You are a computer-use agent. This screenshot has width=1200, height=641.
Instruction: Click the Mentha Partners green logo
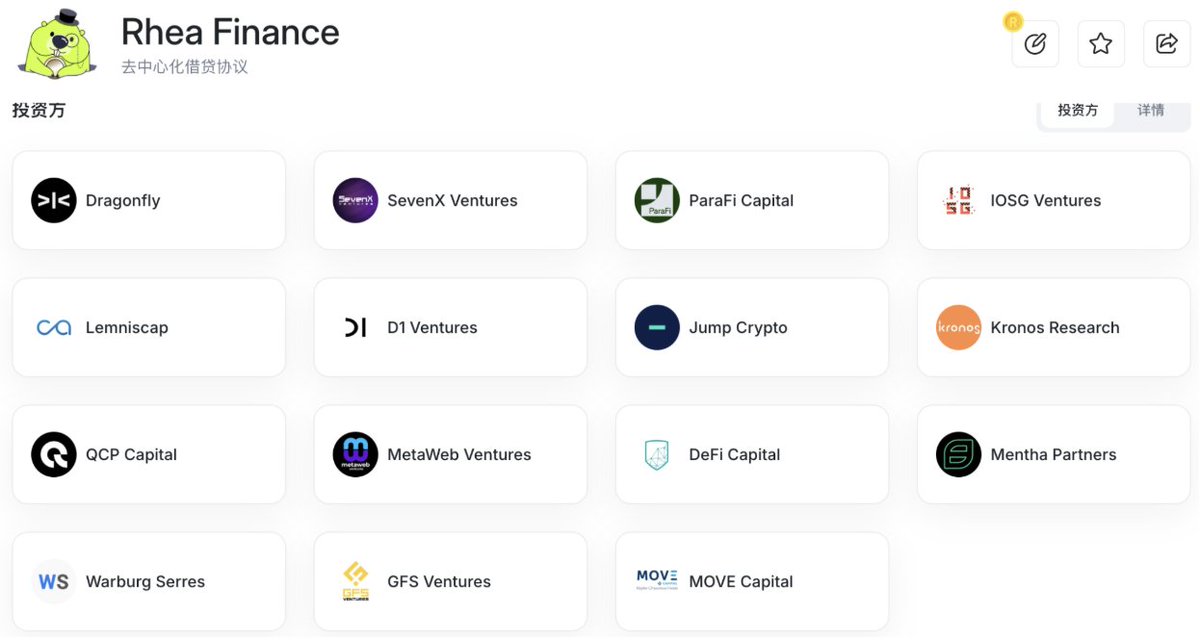pyautogui.click(x=958, y=454)
